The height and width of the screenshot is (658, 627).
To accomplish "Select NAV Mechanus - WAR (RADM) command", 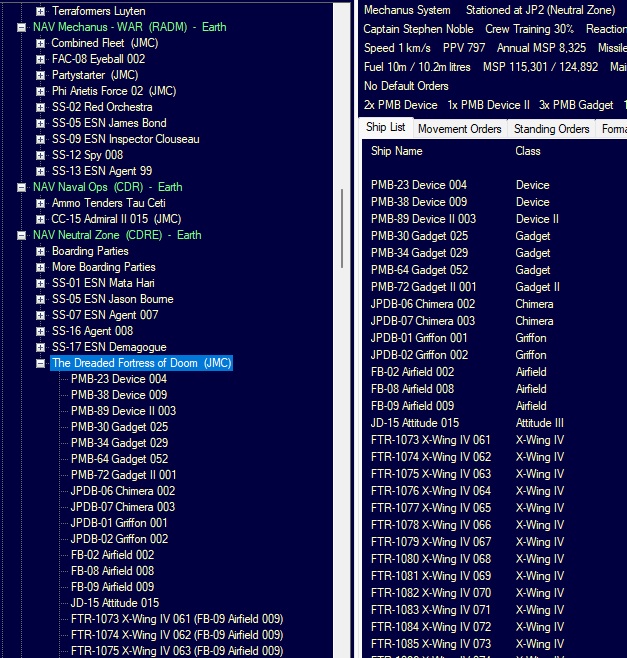I will point(130,27).
